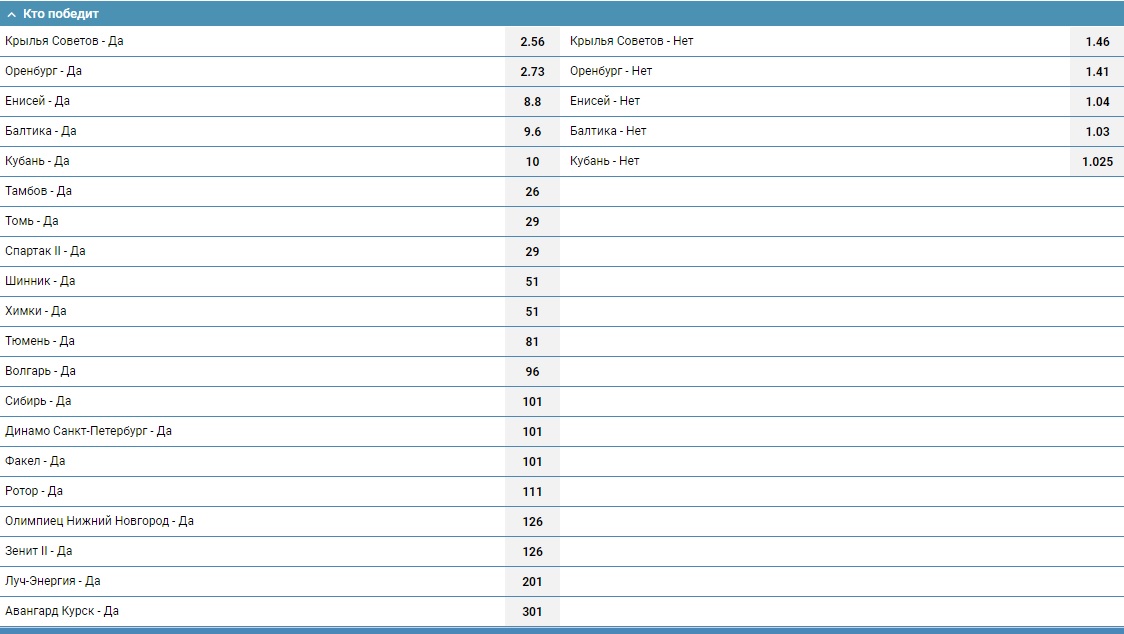Click Кубань - Да odds of 10

tap(532, 162)
